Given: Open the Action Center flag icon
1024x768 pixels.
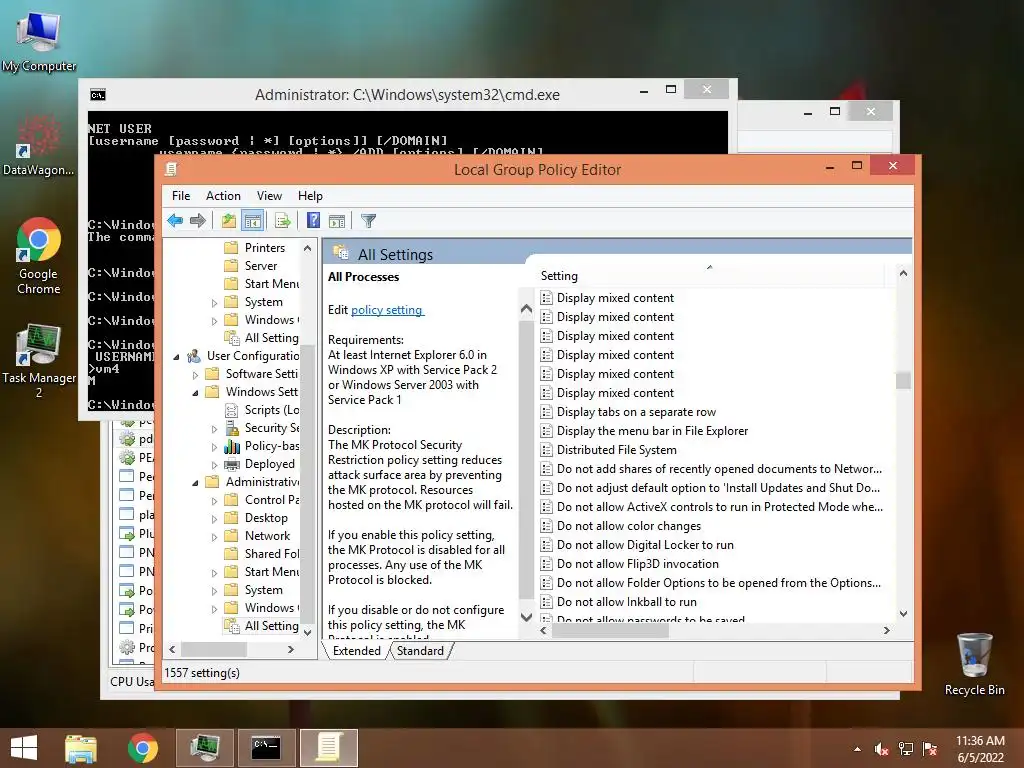Looking at the screenshot, I should (930, 749).
